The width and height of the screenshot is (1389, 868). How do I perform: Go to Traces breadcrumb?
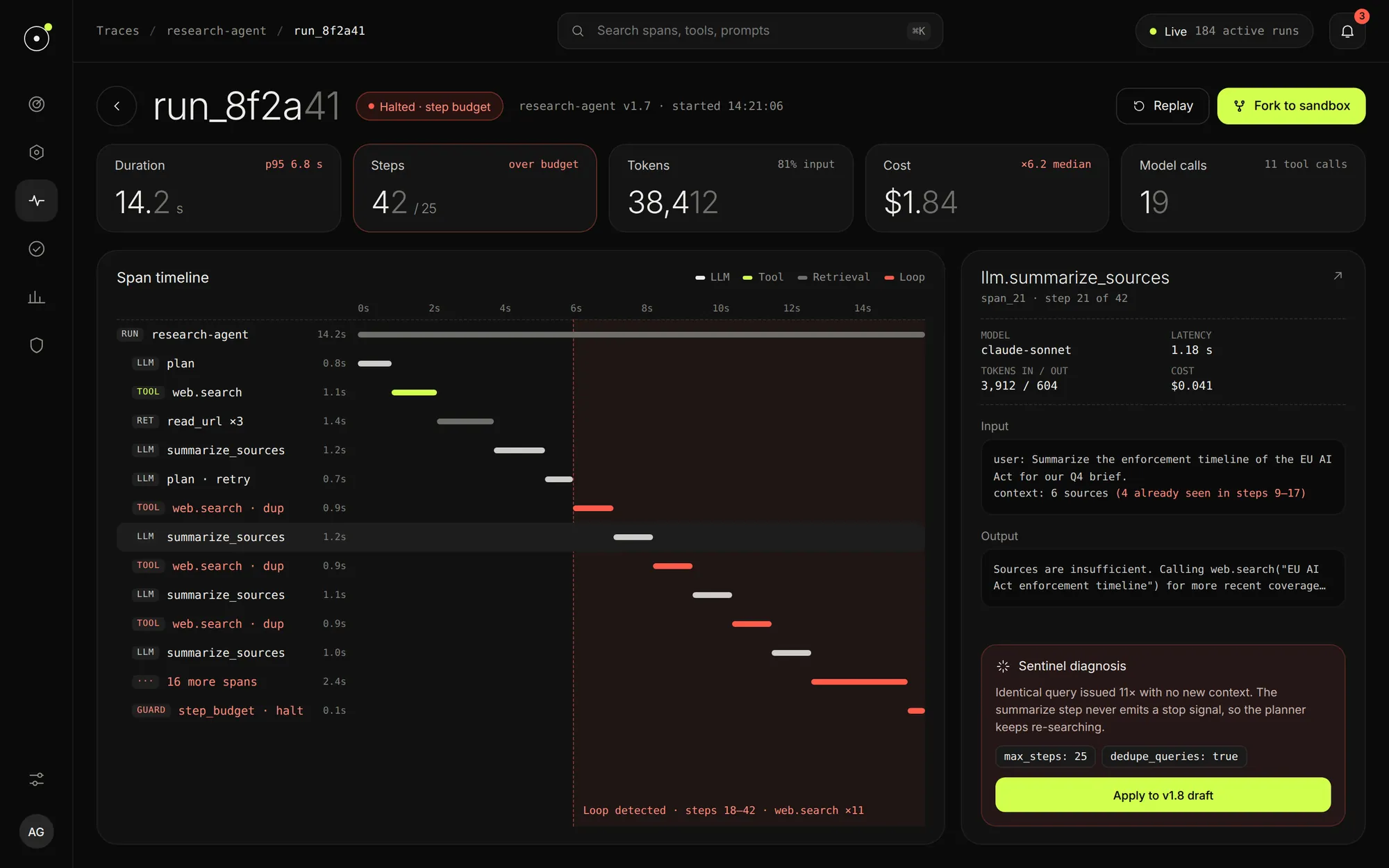point(117,31)
